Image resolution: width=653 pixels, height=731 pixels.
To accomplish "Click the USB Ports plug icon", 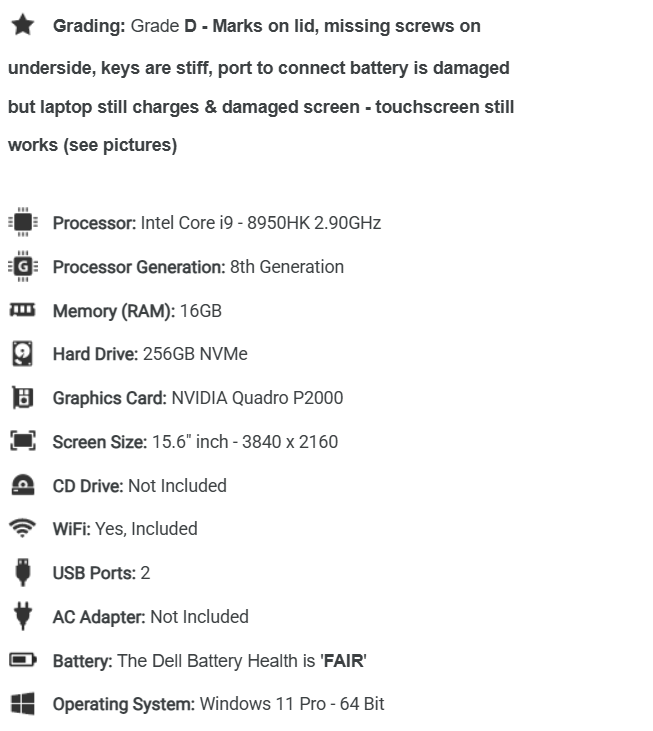I will coord(22,572).
